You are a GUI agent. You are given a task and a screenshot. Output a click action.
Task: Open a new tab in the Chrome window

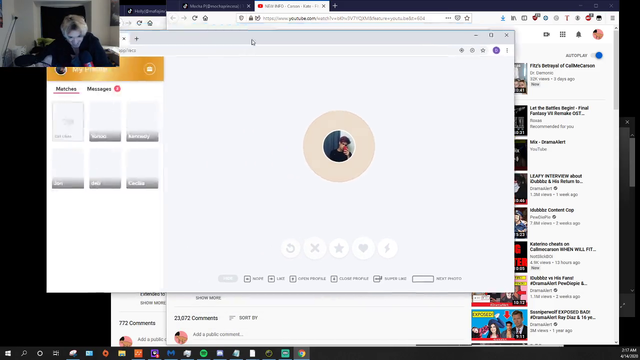[136, 39]
